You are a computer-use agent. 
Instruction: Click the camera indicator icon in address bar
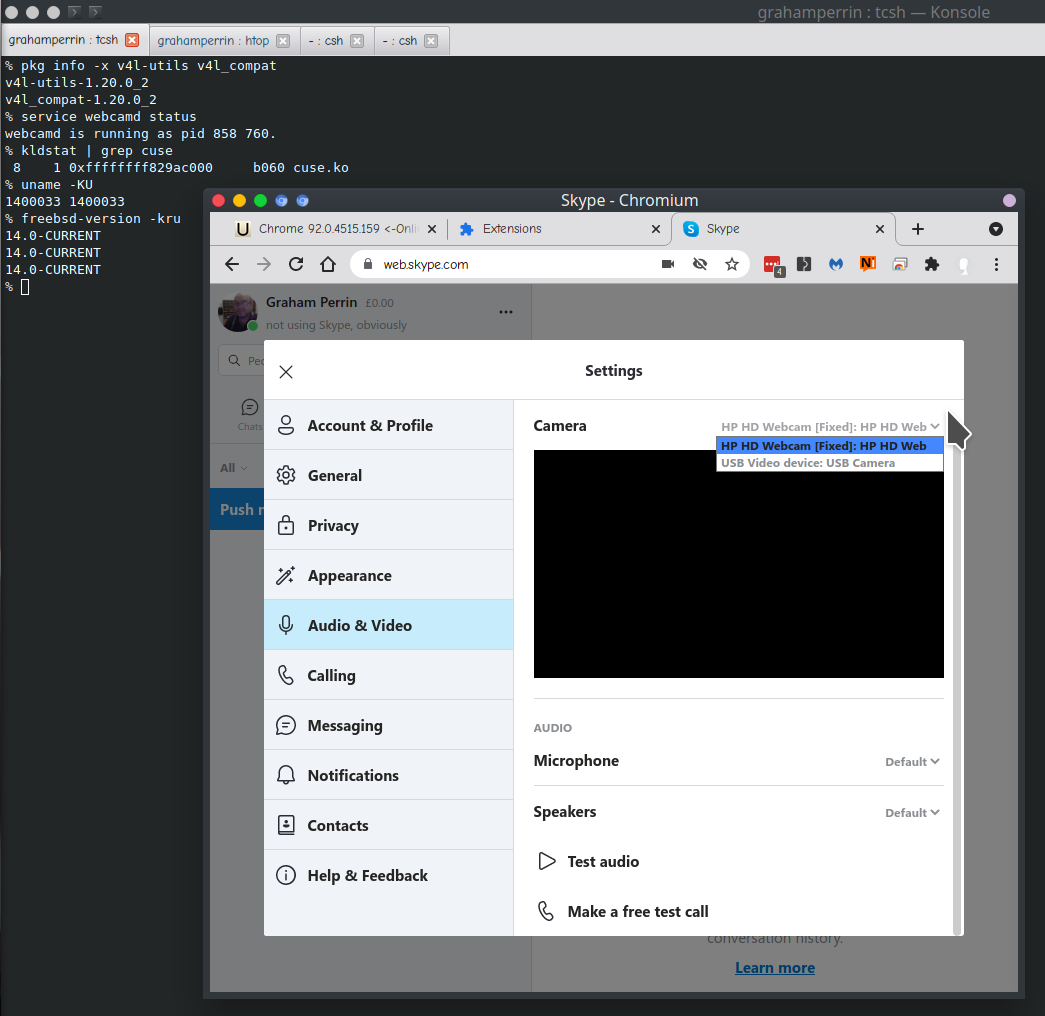point(668,264)
